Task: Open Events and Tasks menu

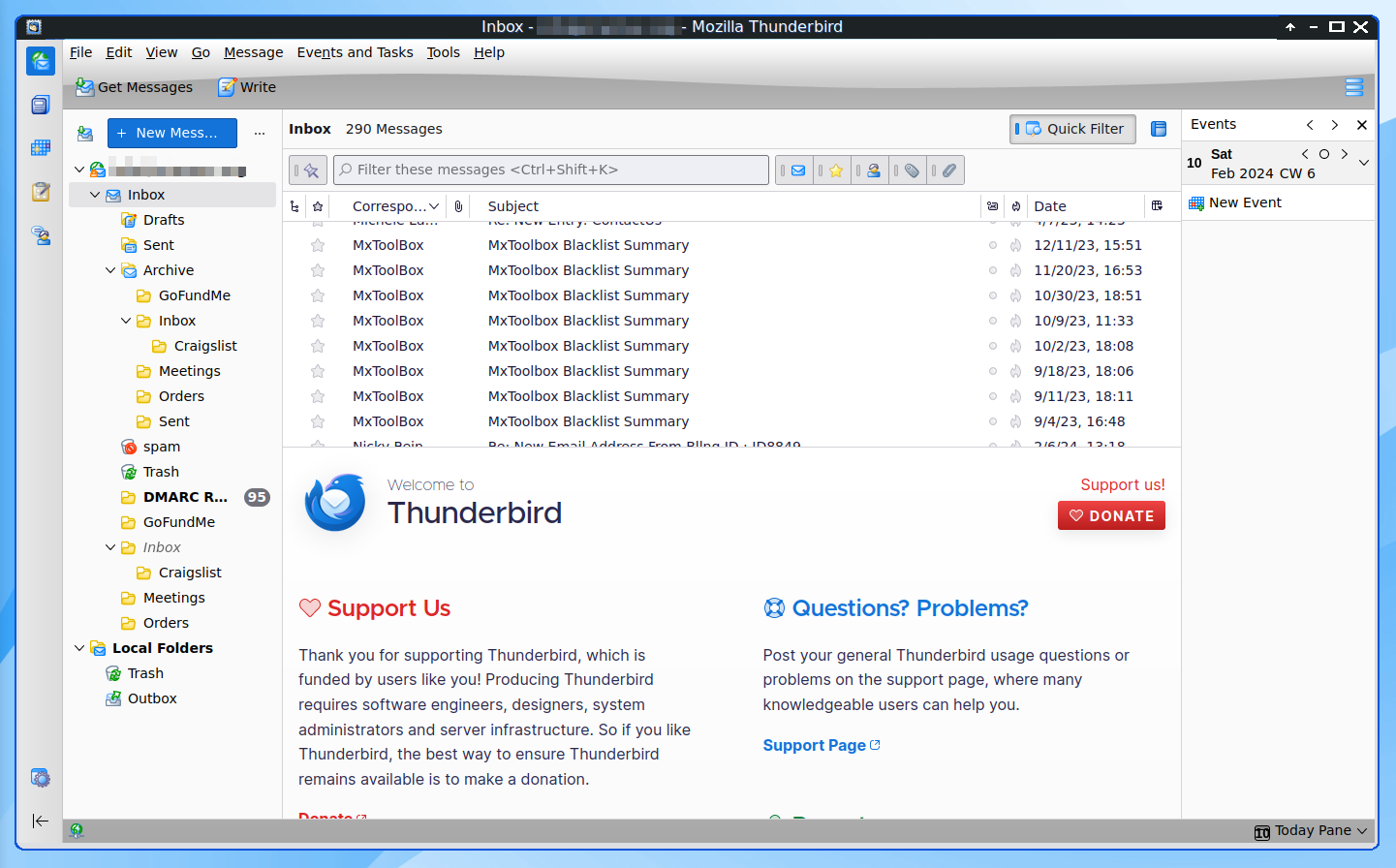Action: 355,52
